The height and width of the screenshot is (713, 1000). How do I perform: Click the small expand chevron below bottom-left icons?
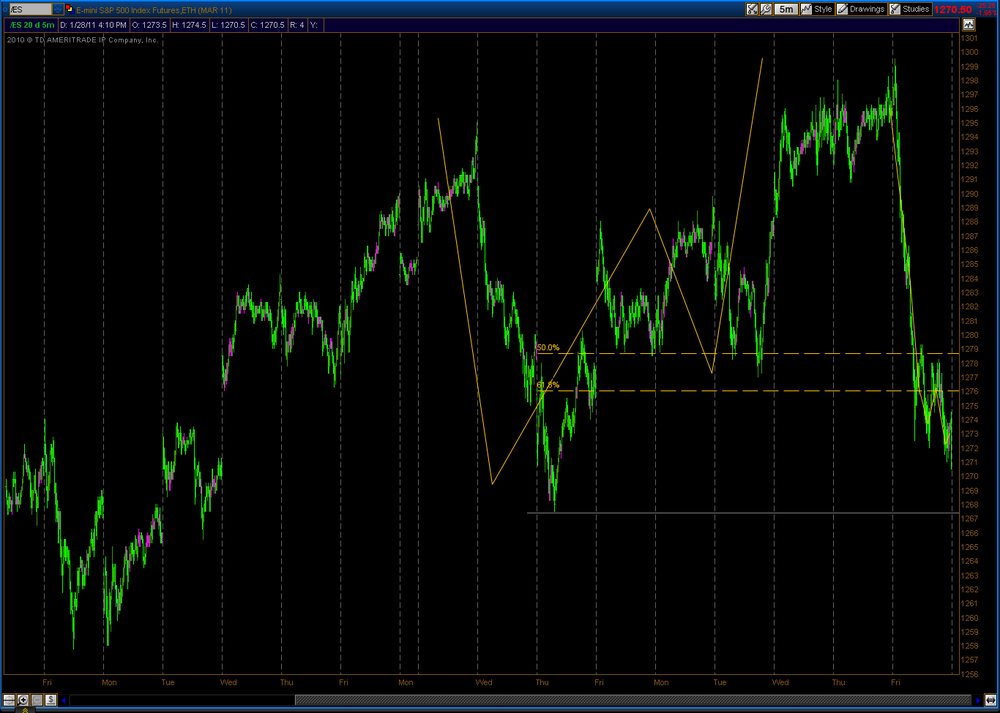tap(25, 710)
